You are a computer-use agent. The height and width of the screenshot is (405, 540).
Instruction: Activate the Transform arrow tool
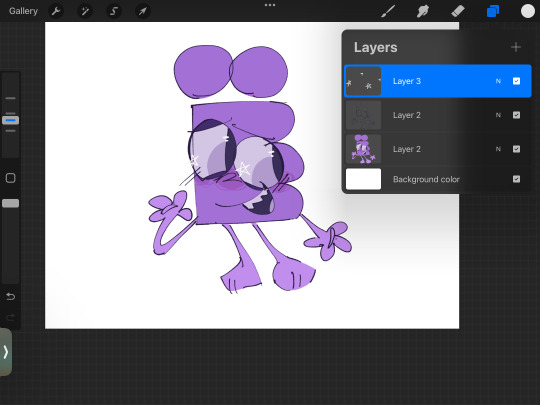143,11
